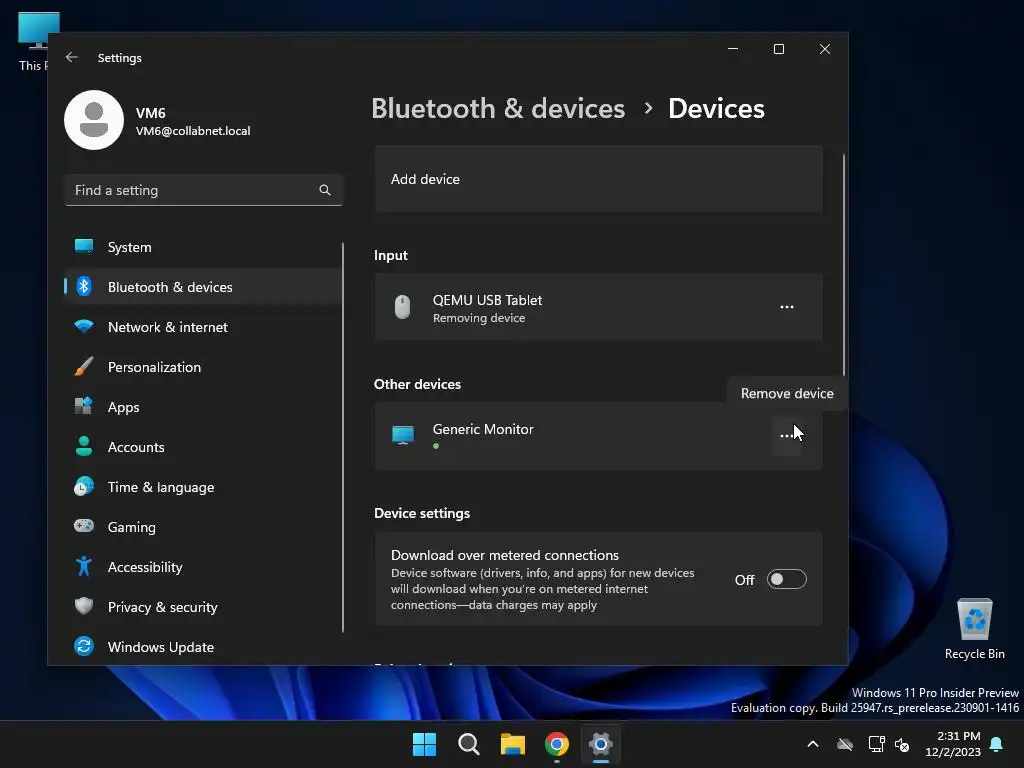This screenshot has height=768, width=1024.
Task: Click the System monitor icon in sidebar
Action: click(x=84, y=246)
